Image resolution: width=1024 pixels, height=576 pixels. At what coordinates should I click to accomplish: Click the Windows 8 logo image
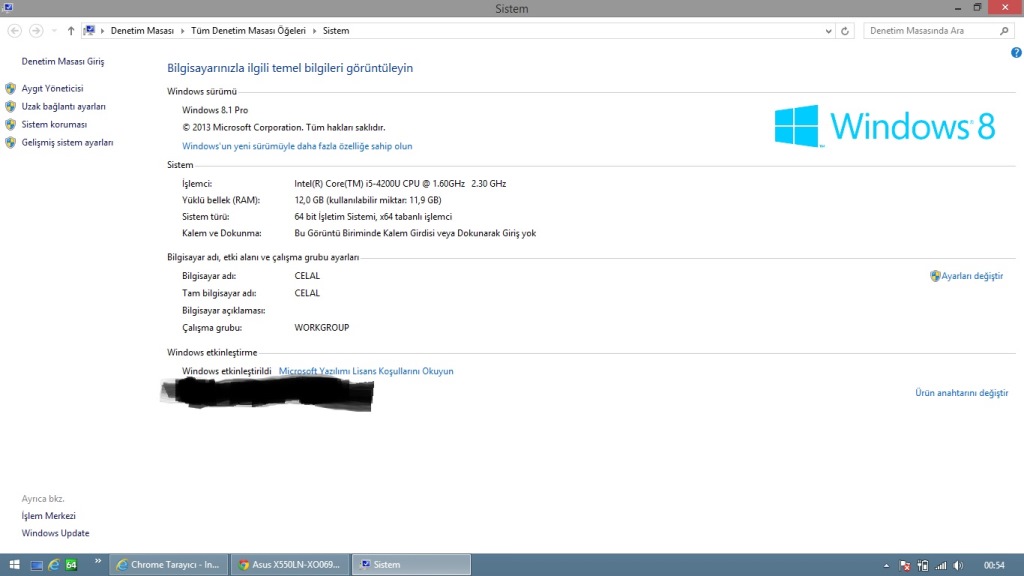[885, 126]
